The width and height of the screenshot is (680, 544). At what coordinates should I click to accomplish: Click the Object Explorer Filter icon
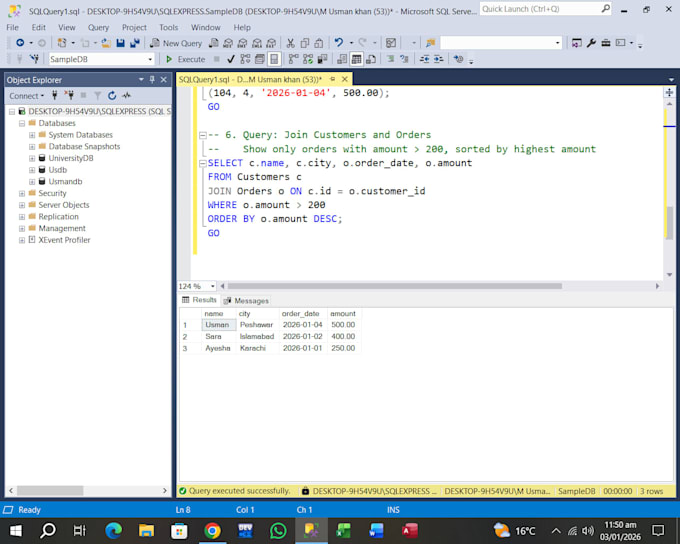pyautogui.click(x=98, y=96)
